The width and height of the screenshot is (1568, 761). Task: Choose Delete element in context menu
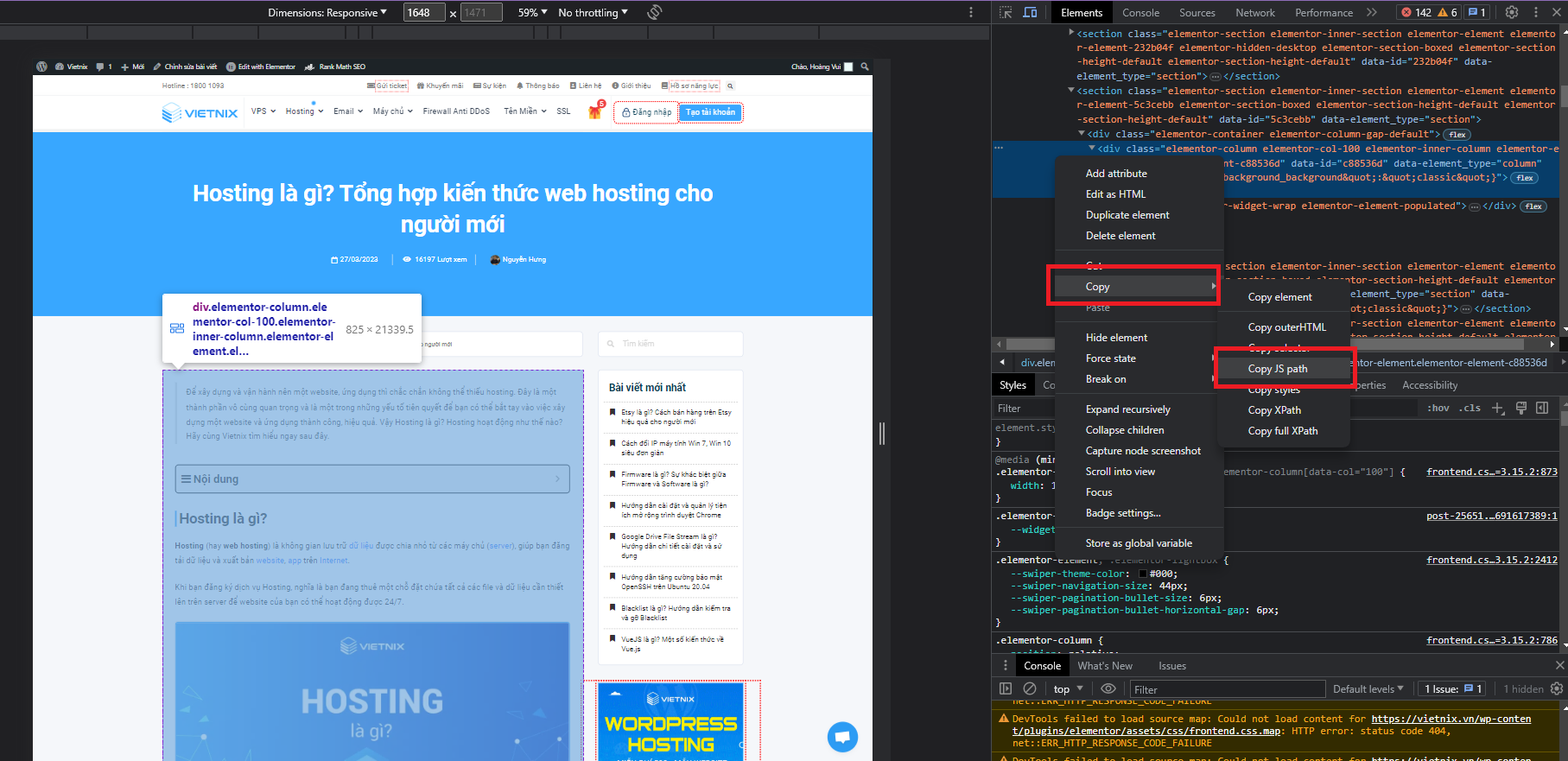click(1120, 236)
